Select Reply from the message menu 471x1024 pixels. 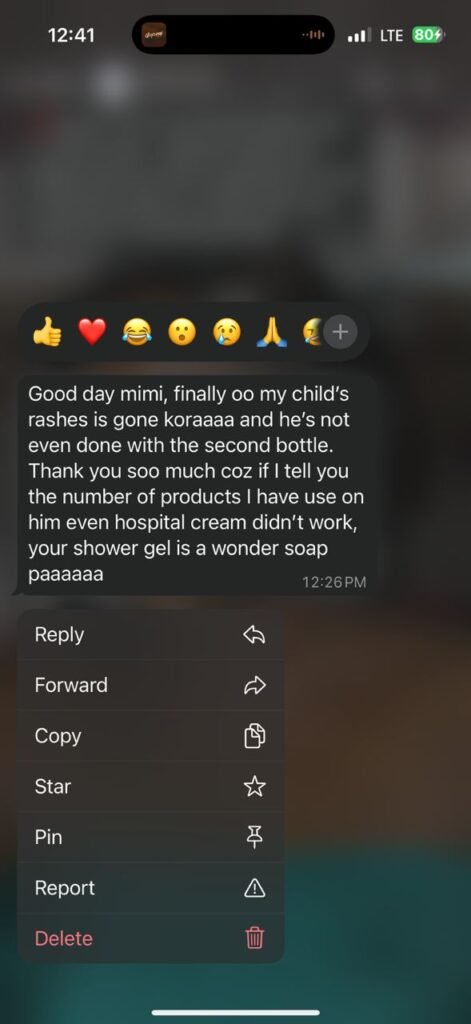click(x=151, y=635)
